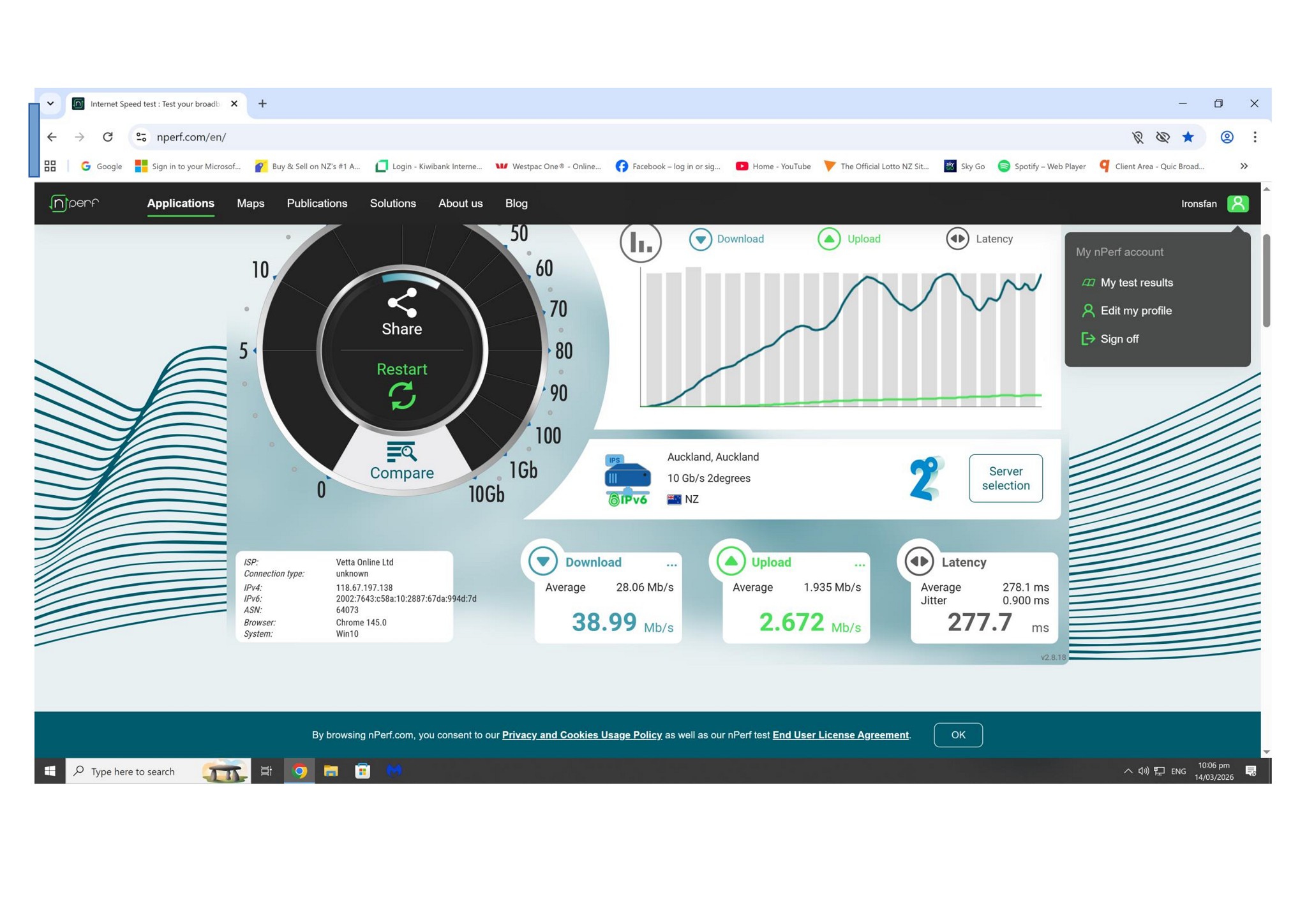Click the Share icon in the gauge
Viewport: 1307px width, 924px height.
coord(402,303)
